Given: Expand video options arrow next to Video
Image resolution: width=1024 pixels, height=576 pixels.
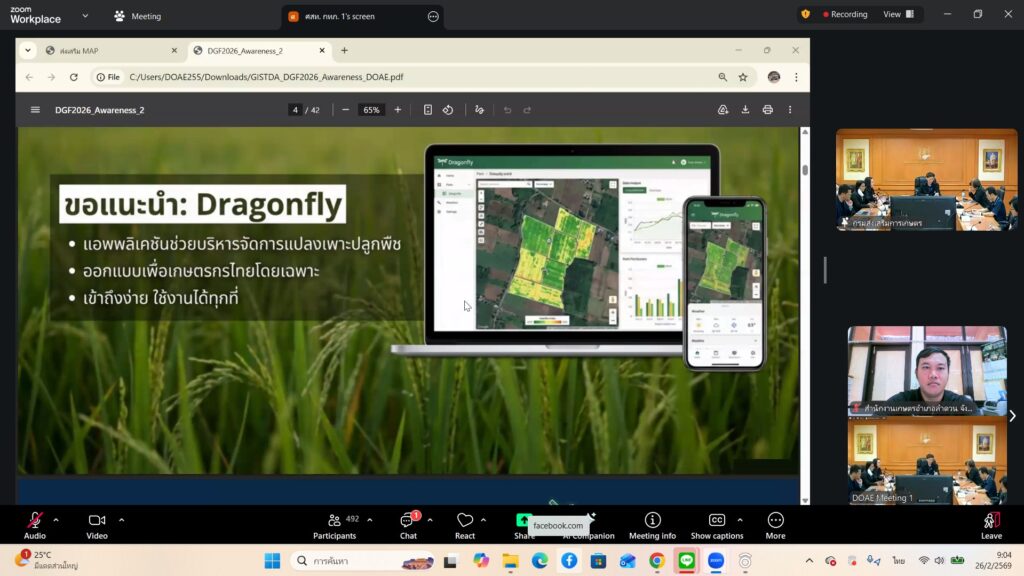Looking at the screenshot, I should coord(122,520).
